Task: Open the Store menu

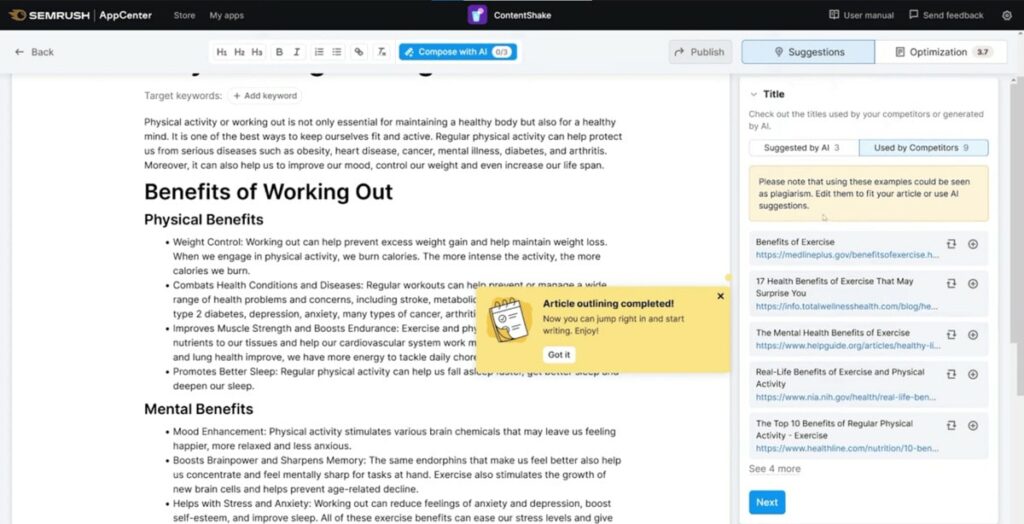Action: click(x=184, y=15)
